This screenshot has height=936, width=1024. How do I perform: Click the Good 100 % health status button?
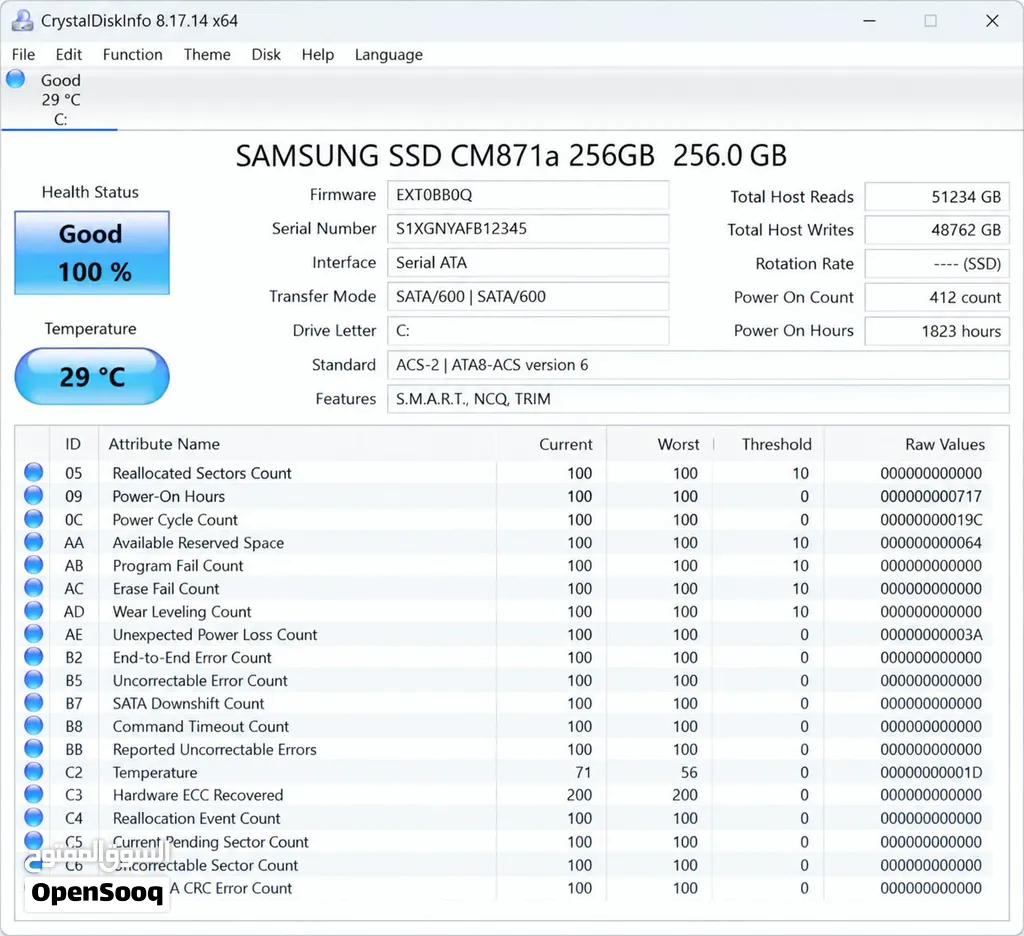92,253
